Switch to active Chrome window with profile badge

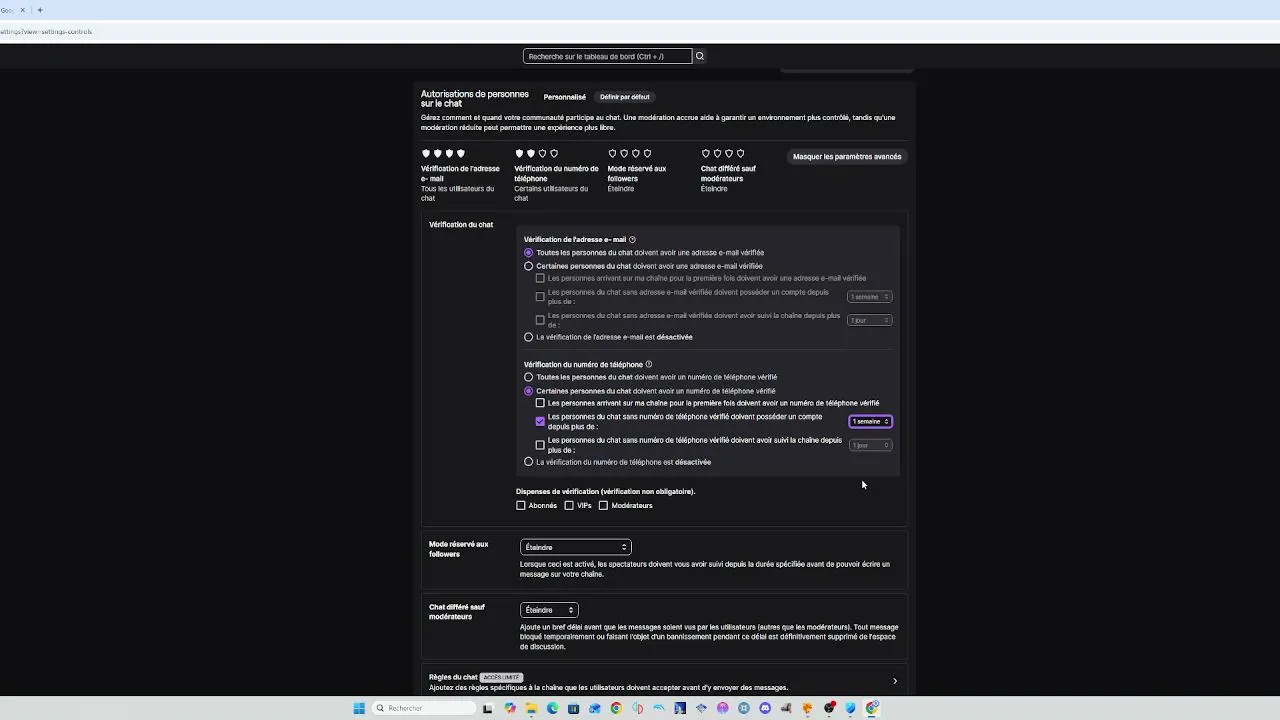[872, 708]
